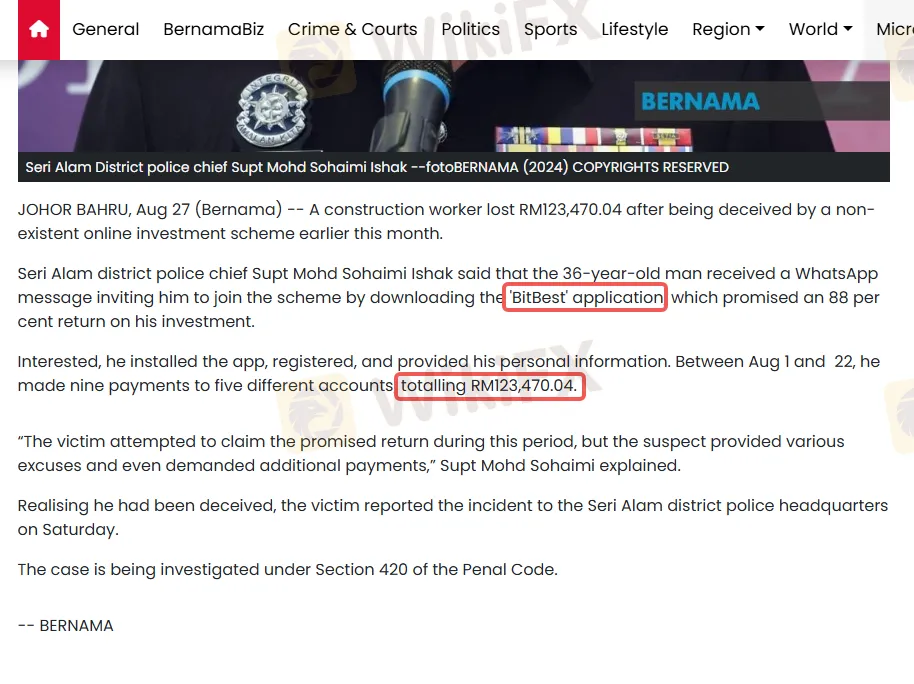914x684 pixels.
Task: Open the BernamaBiz section
Action: [213, 29]
